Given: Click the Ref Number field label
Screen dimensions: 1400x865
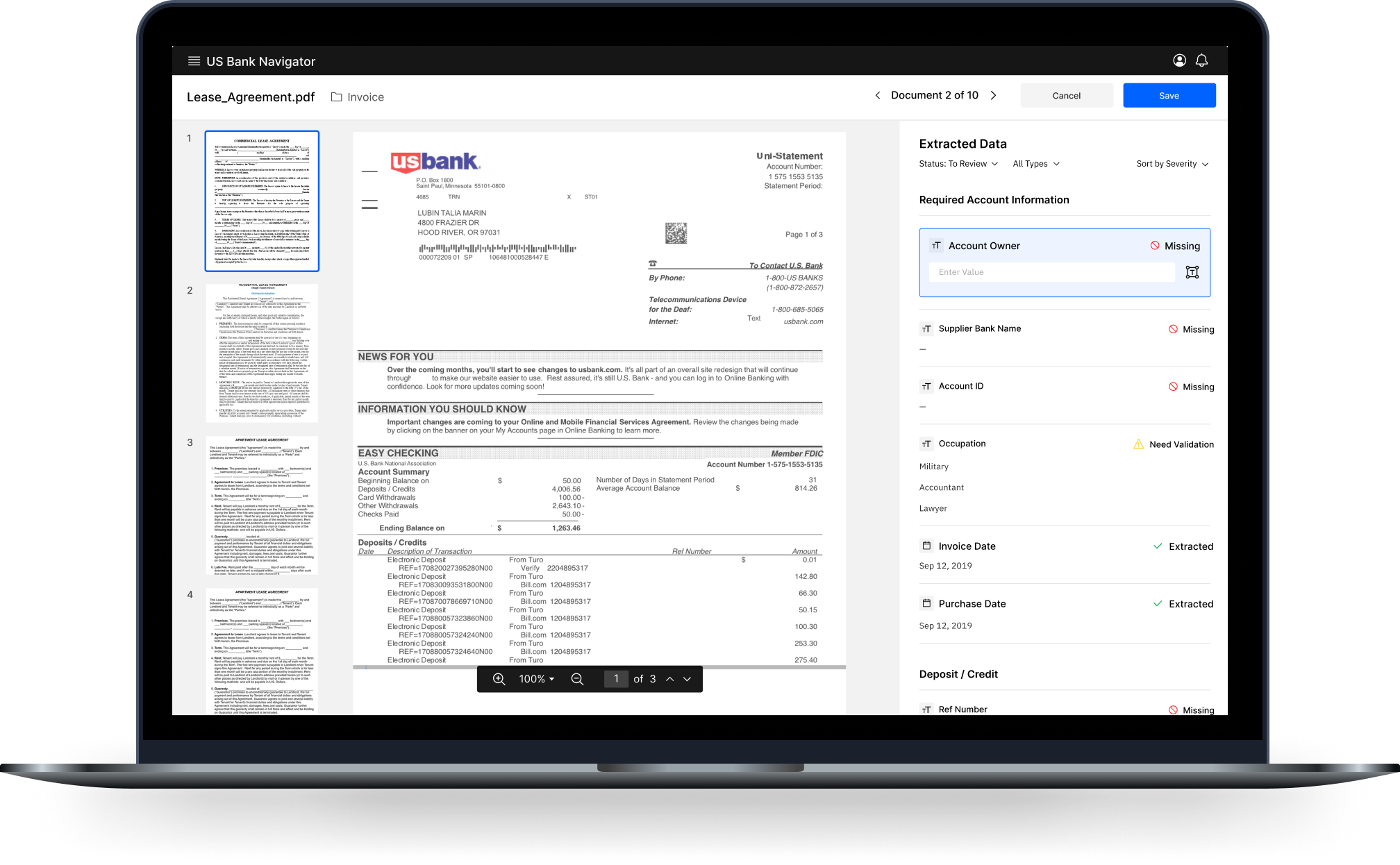Looking at the screenshot, I should point(962,709).
